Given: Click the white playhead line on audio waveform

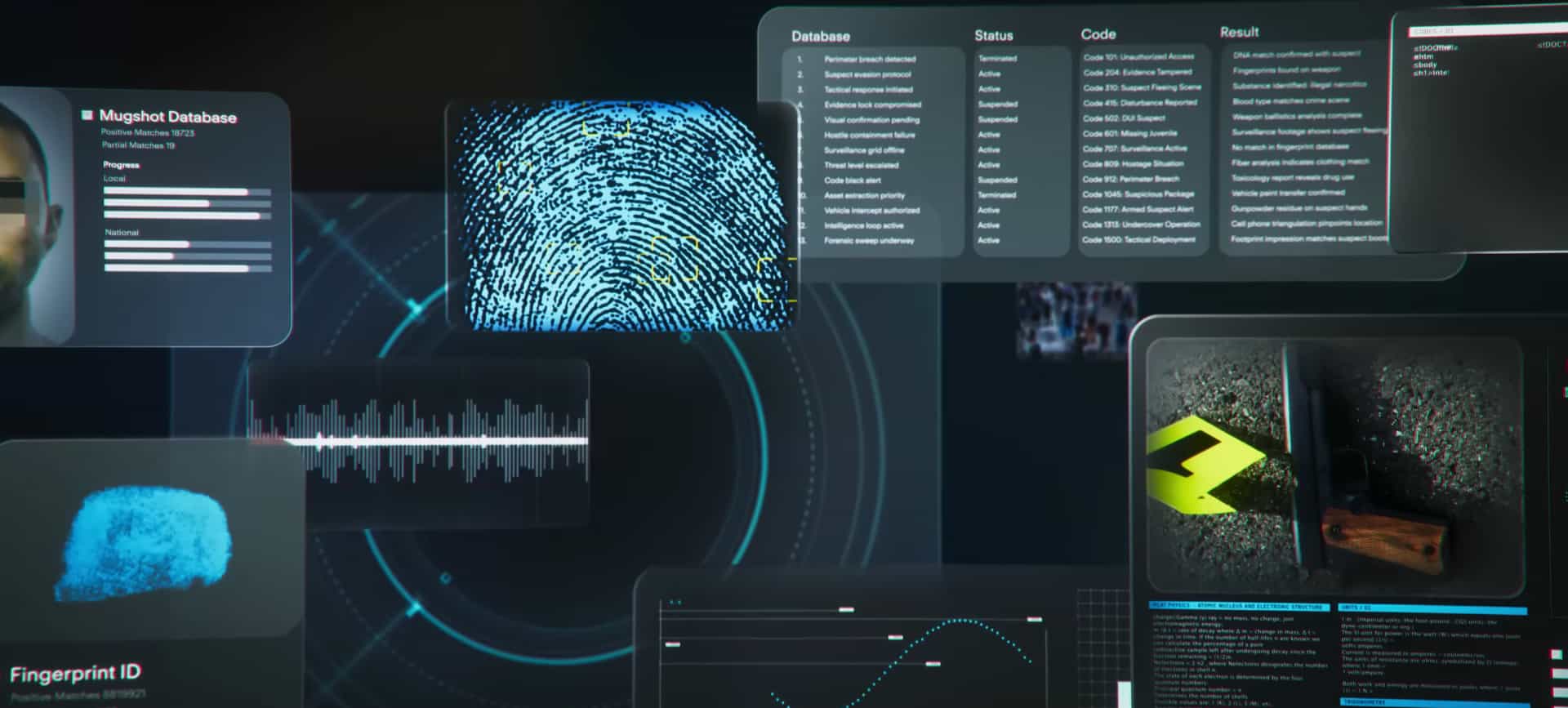Looking at the screenshot, I should tap(435, 441).
